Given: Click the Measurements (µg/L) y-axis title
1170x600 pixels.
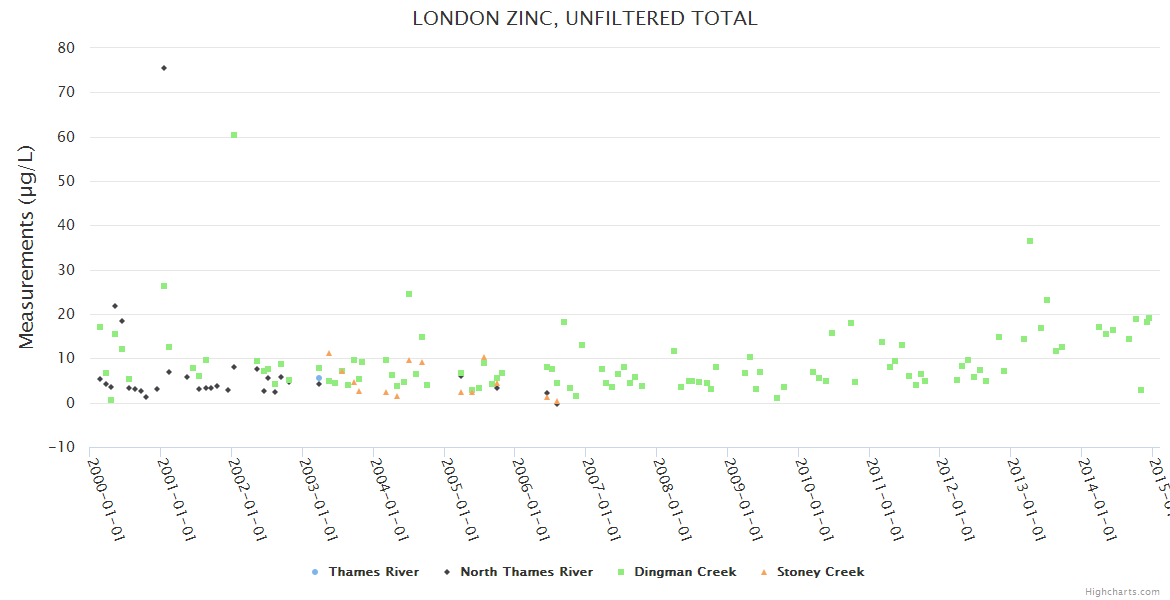Looking at the screenshot, I should point(27,247).
